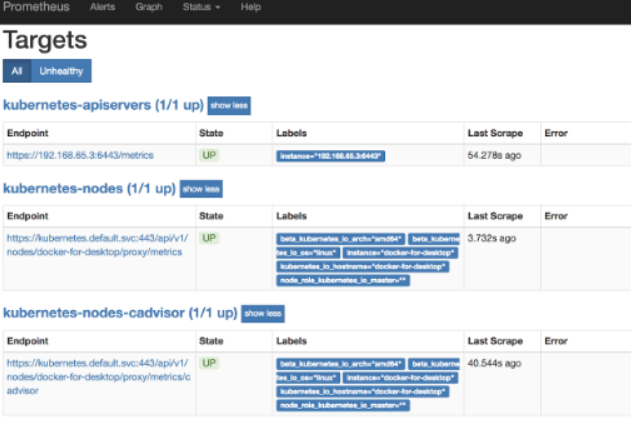Click the UP state in apiservers row
Screen dimensions: 631x422
click(209, 155)
